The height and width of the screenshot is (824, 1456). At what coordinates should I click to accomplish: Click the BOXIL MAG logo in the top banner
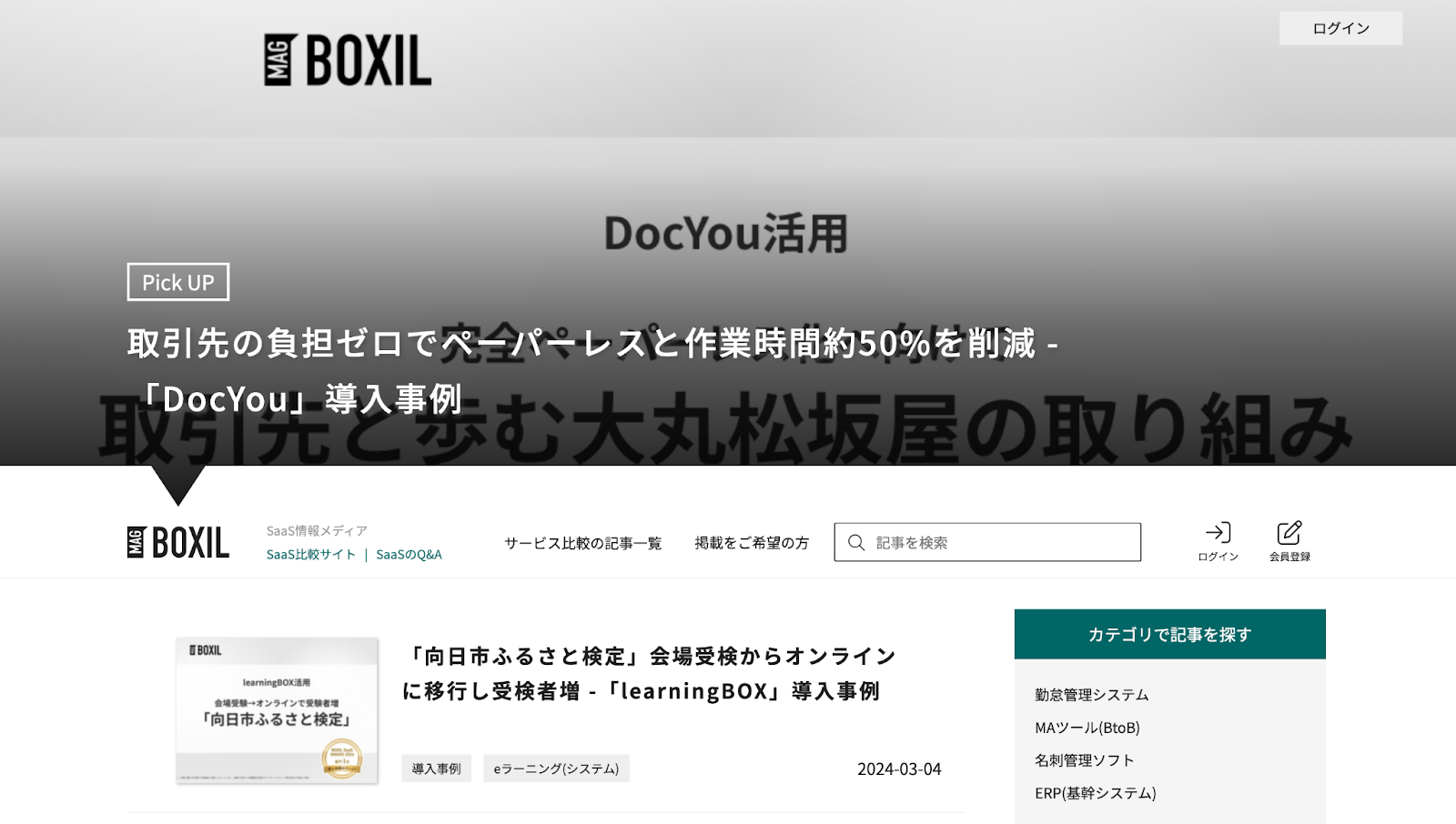[348, 60]
